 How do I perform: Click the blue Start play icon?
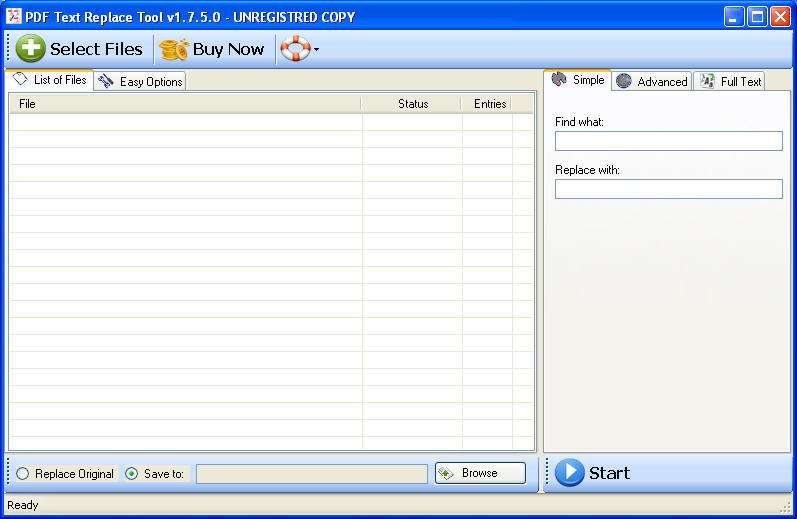(x=569, y=473)
